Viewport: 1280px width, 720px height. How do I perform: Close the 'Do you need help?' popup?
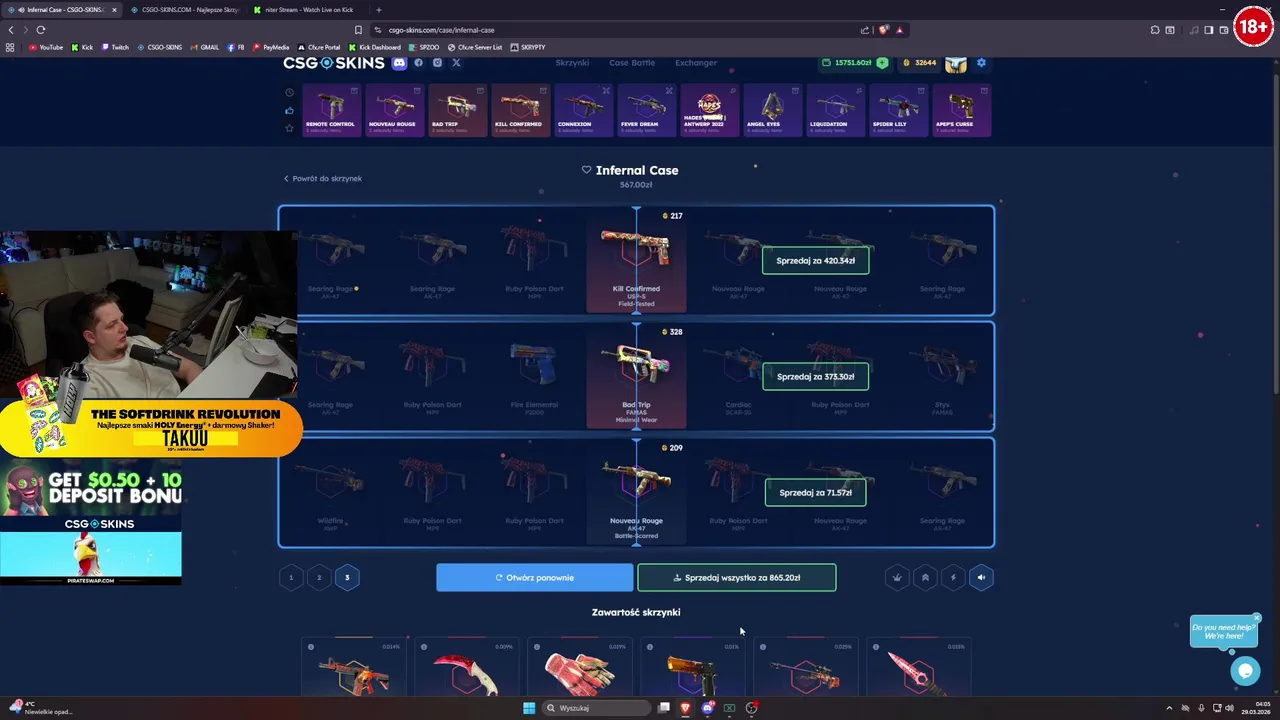1256,618
